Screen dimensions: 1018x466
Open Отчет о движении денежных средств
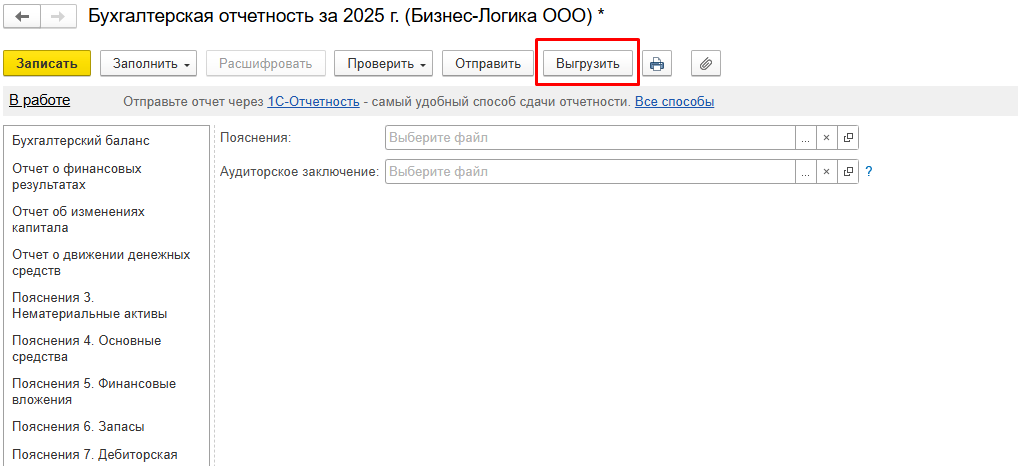click(101, 262)
